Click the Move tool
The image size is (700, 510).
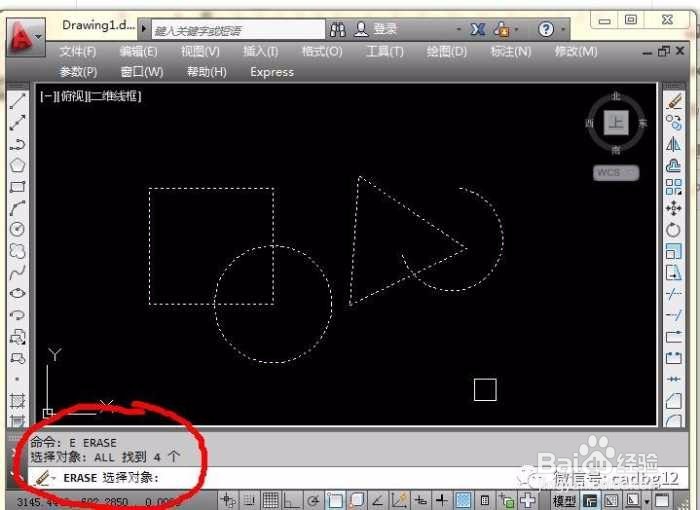click(674, 208)
